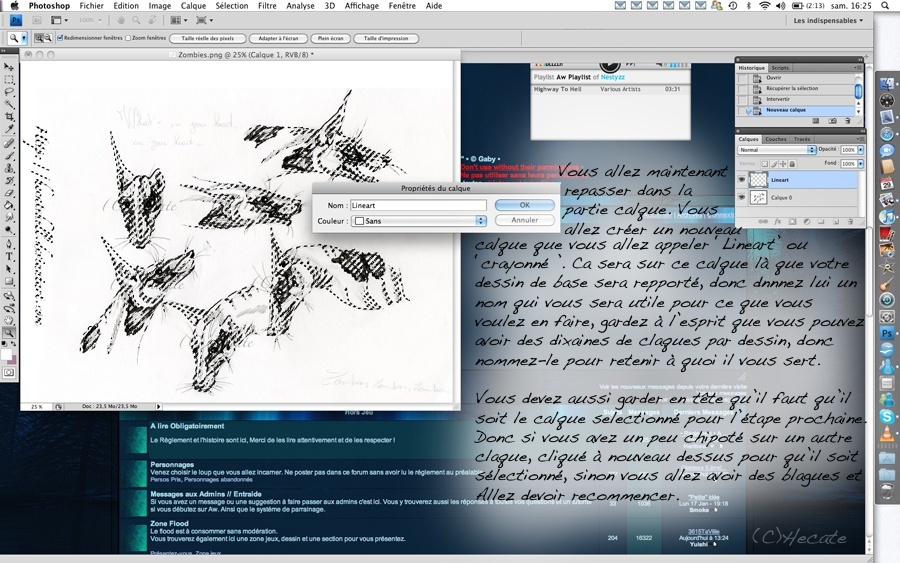Click the zoom in mode icon

tap(40, 38)
